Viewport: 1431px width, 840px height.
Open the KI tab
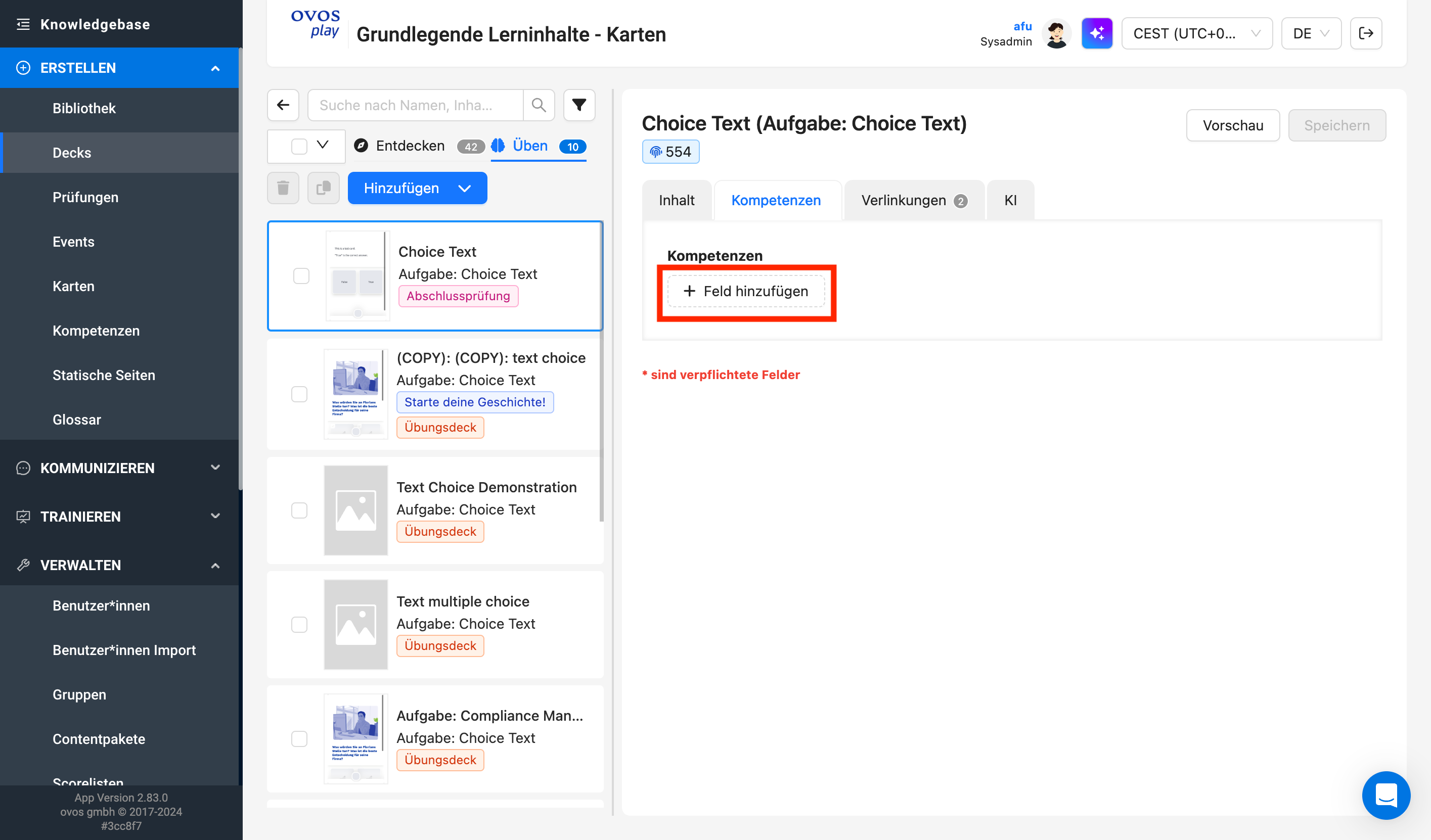click(1010, 200)
